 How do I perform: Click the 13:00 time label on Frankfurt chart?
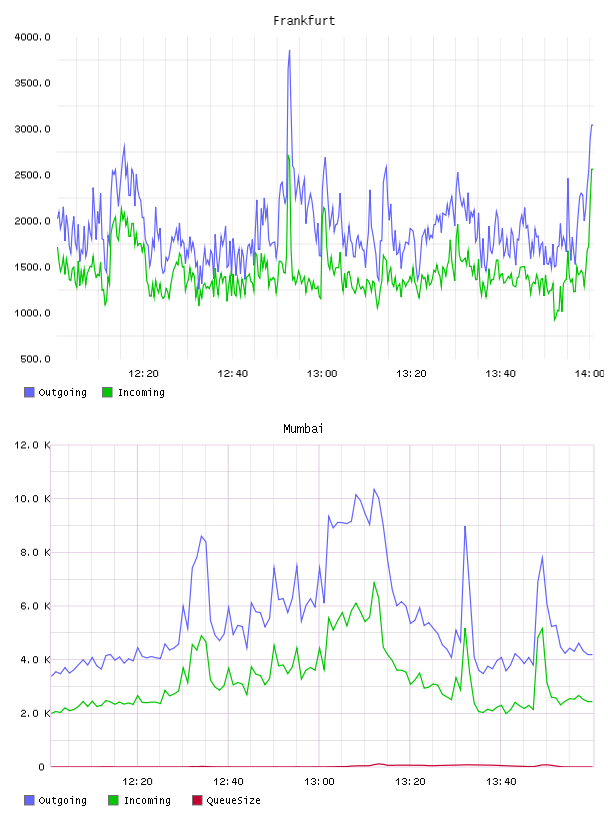(x=322, y=374)
